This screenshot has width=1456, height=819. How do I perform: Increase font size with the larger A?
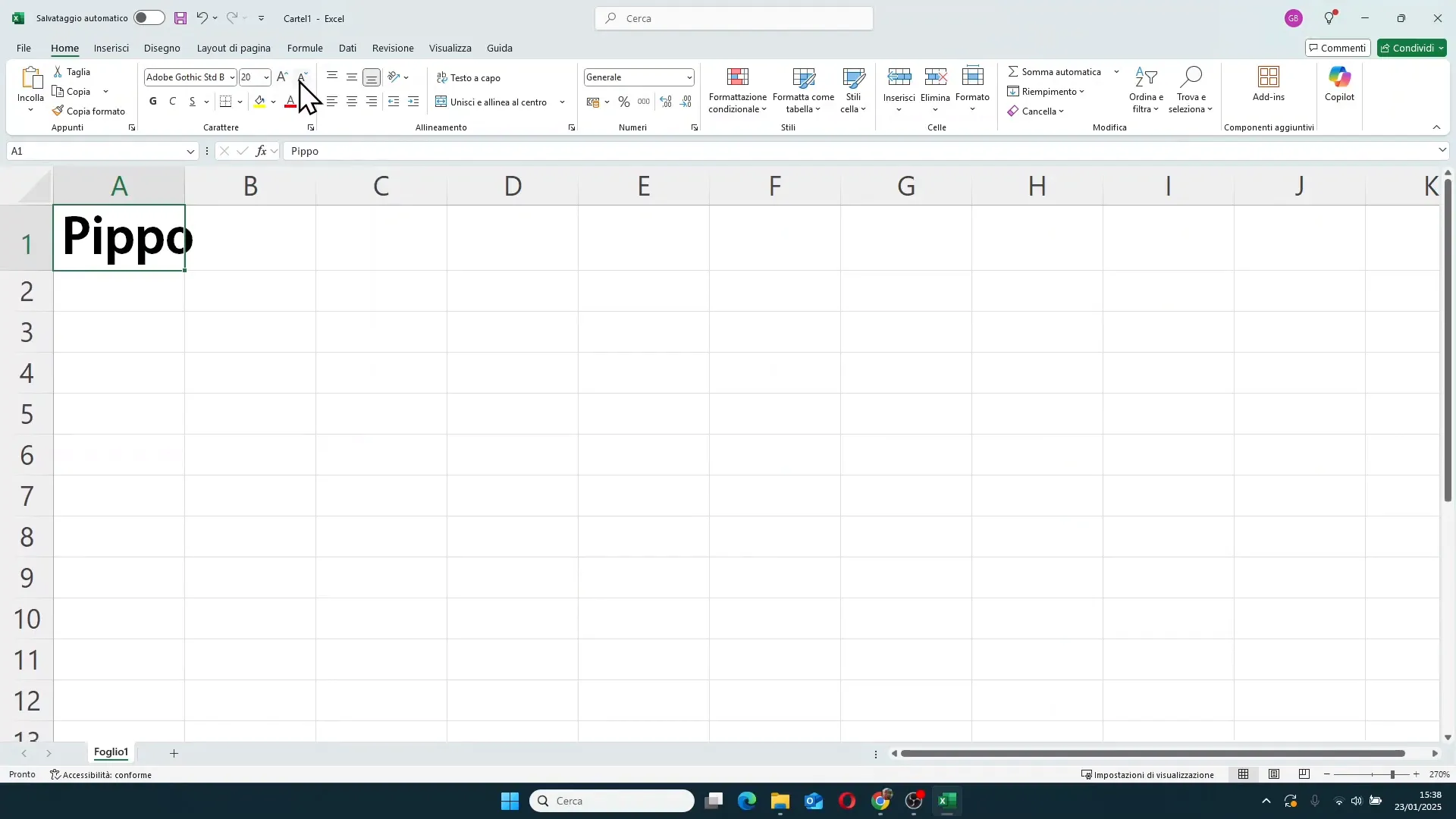(282, 77)
